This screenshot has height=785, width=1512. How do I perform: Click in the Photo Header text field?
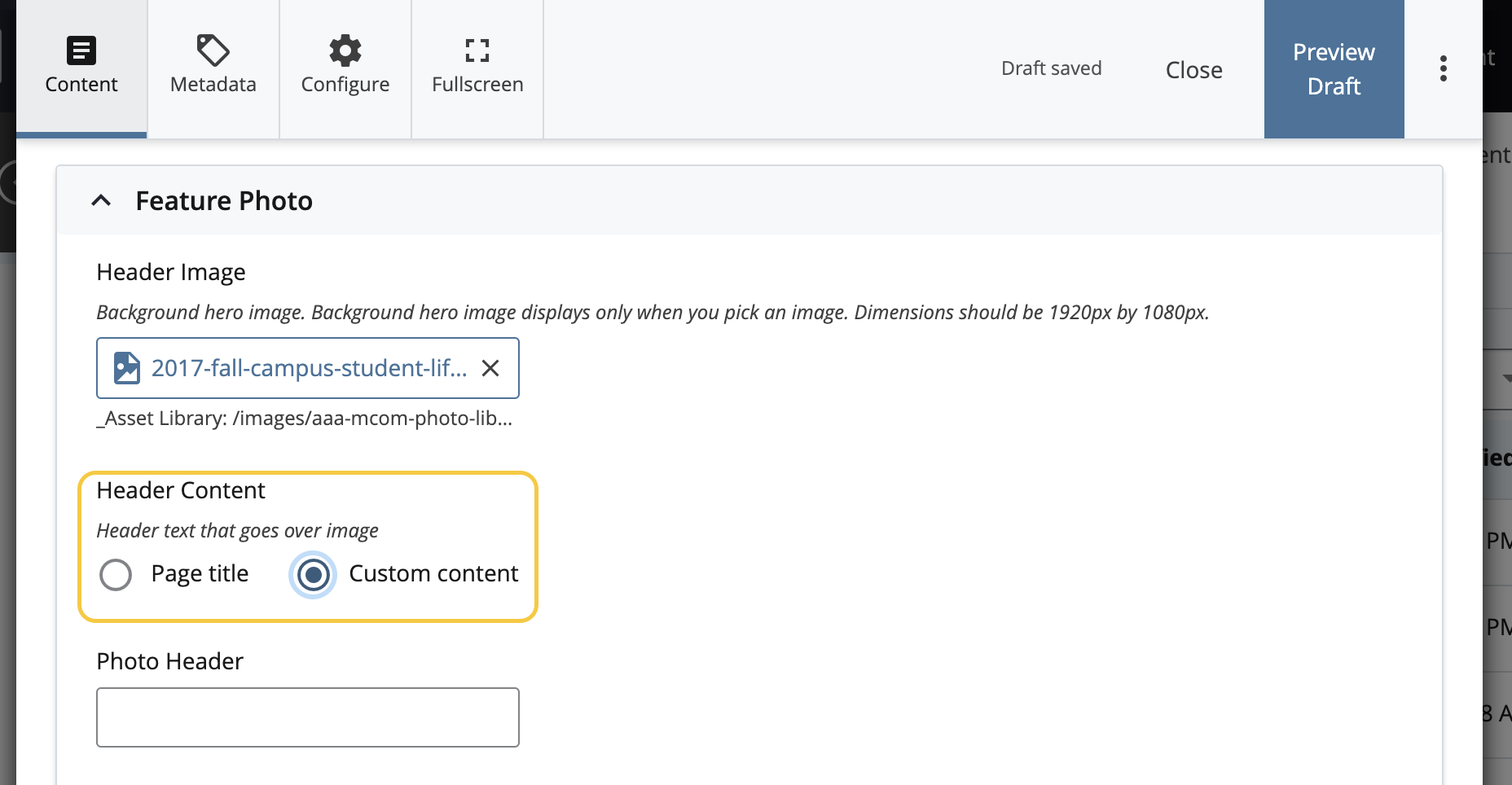(308, 717)
